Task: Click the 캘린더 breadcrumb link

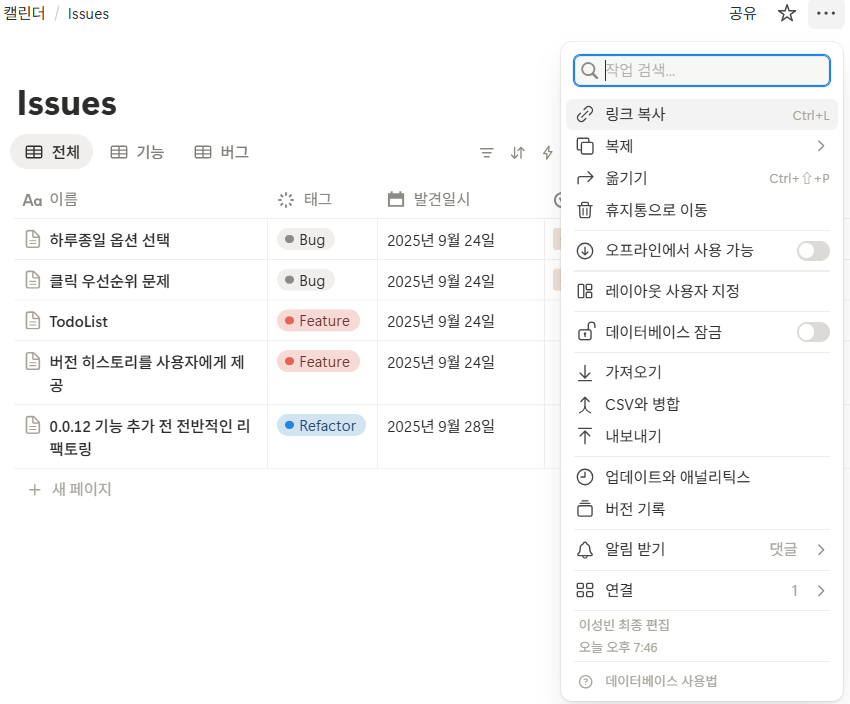Action: pos(24,13)
